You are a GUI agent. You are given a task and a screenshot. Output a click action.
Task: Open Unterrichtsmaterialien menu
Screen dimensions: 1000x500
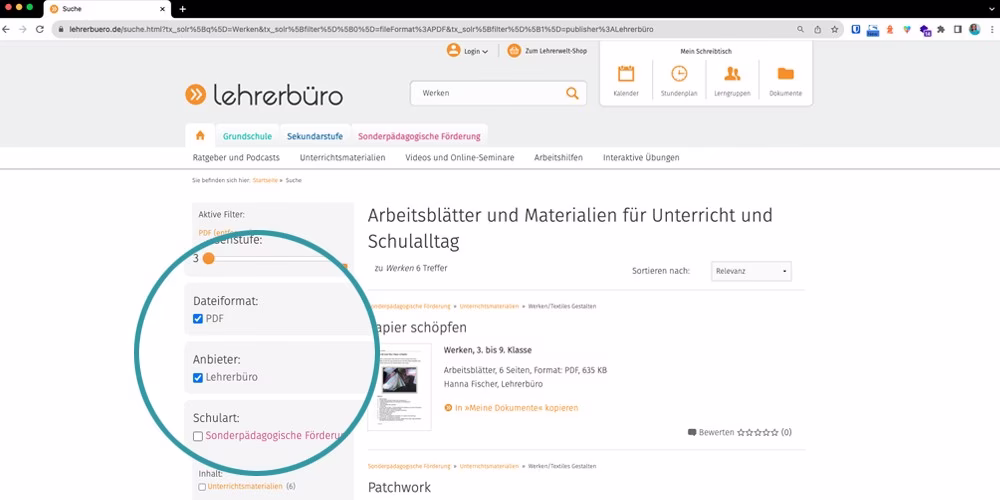(342, 158)
